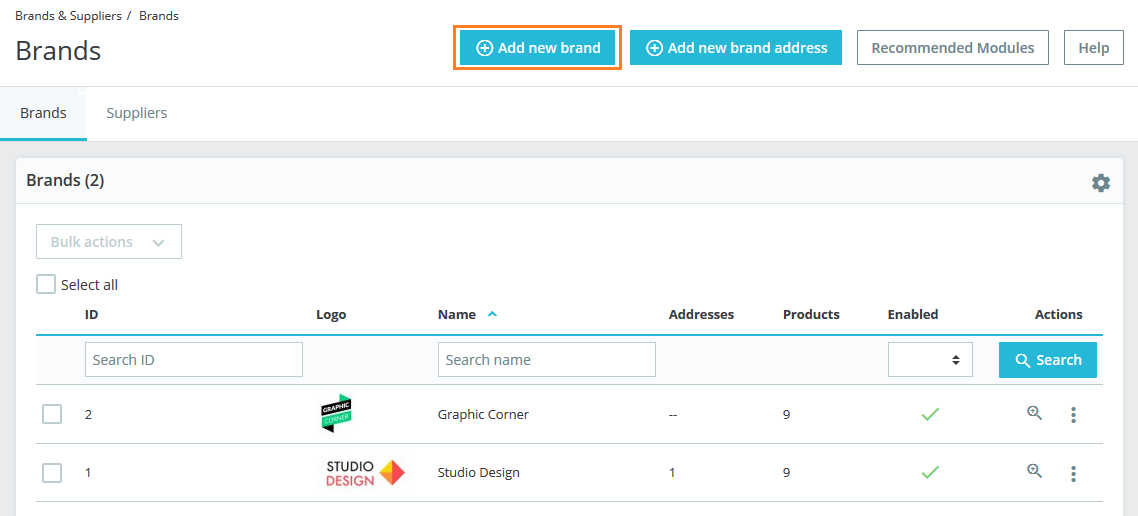Open the Enabled filter dropdown
Viewport: 1138px width, 516px height.
[930, 360]
